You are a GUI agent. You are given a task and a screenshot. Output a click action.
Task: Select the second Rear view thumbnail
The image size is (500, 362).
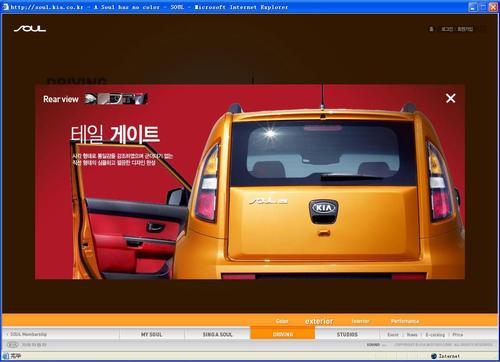[x=103, y=99]
